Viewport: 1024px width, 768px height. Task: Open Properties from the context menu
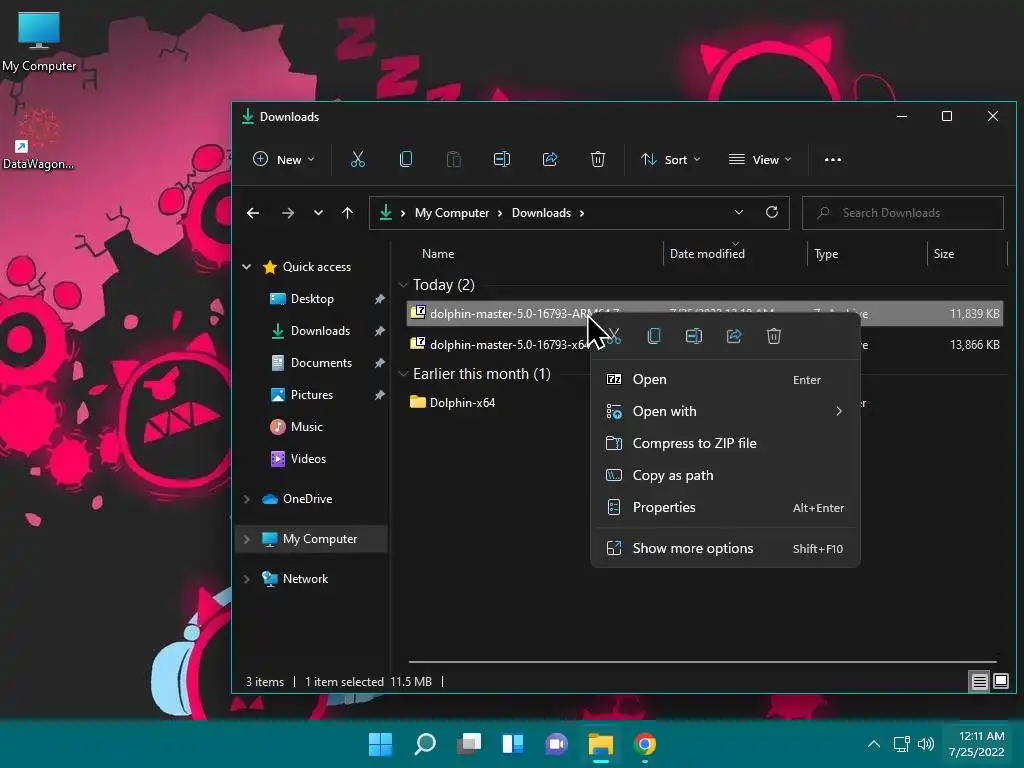click(x=725, y=507)
